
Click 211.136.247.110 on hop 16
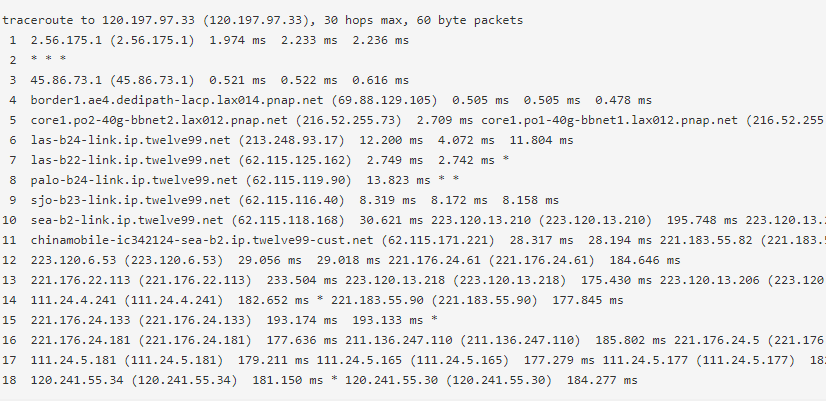click(399, 340)
